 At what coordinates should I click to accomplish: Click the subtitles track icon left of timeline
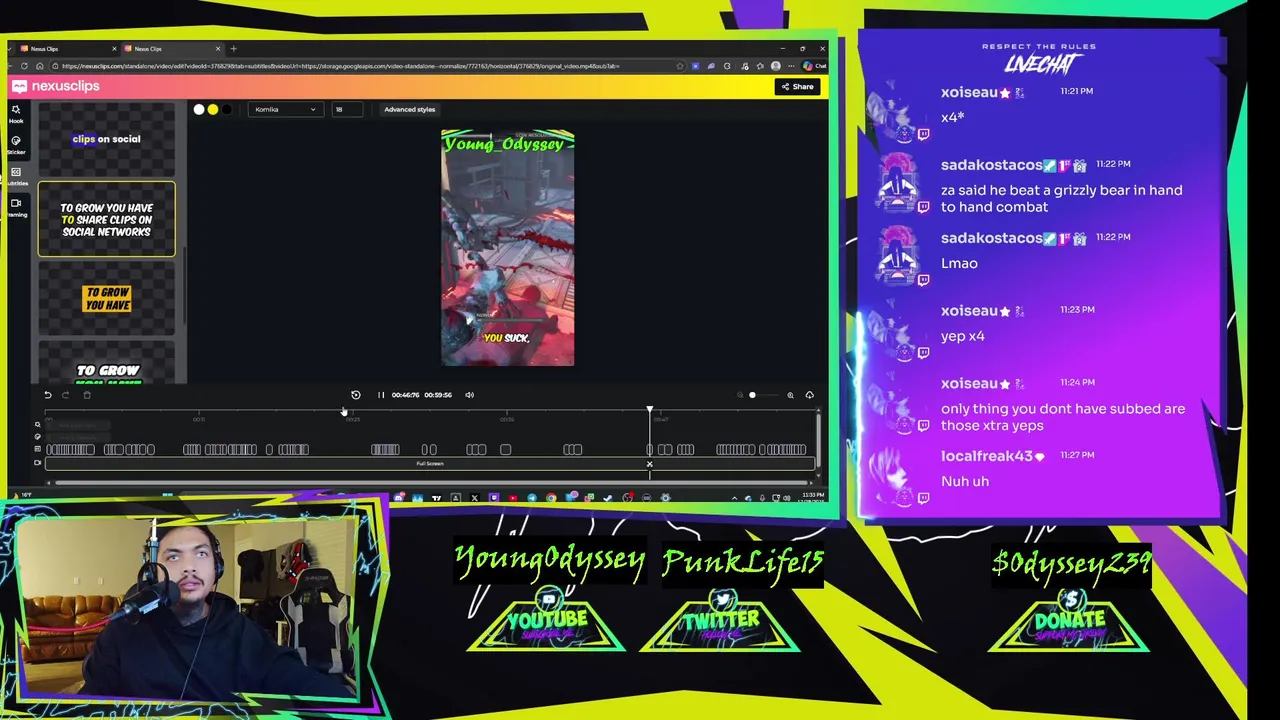[x=38, y=449]
